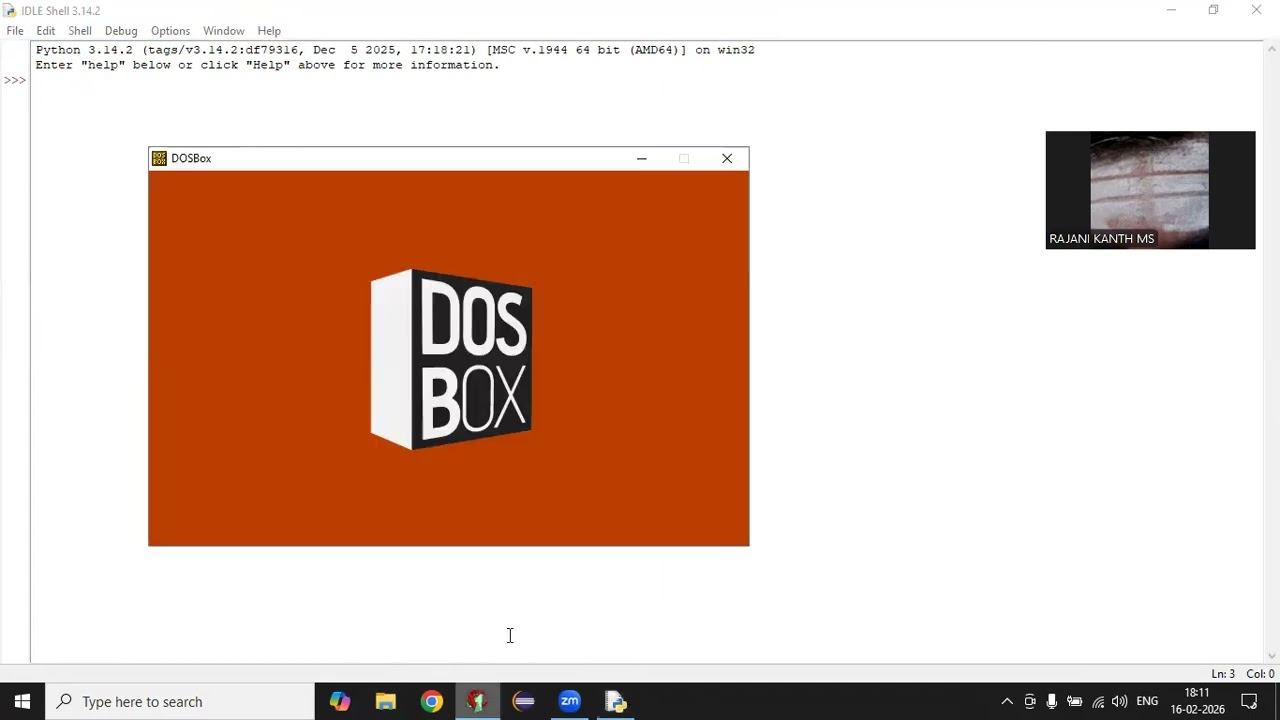The image size is (1280, 720).
Task: Restore down the IDLE Shell window
Action: 1213,10
